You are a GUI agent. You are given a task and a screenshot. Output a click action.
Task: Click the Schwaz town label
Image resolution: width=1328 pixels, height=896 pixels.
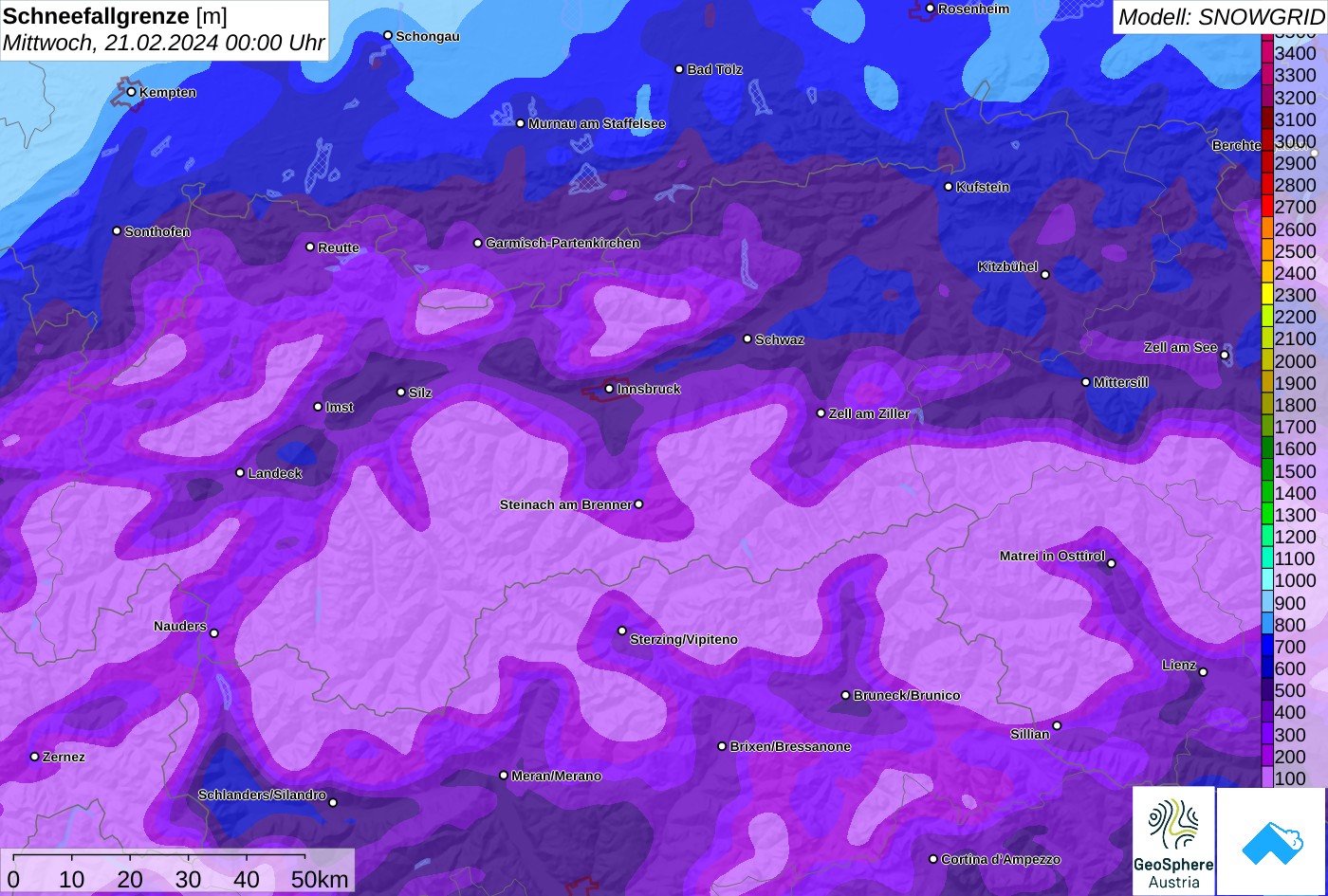pos(780,339)
